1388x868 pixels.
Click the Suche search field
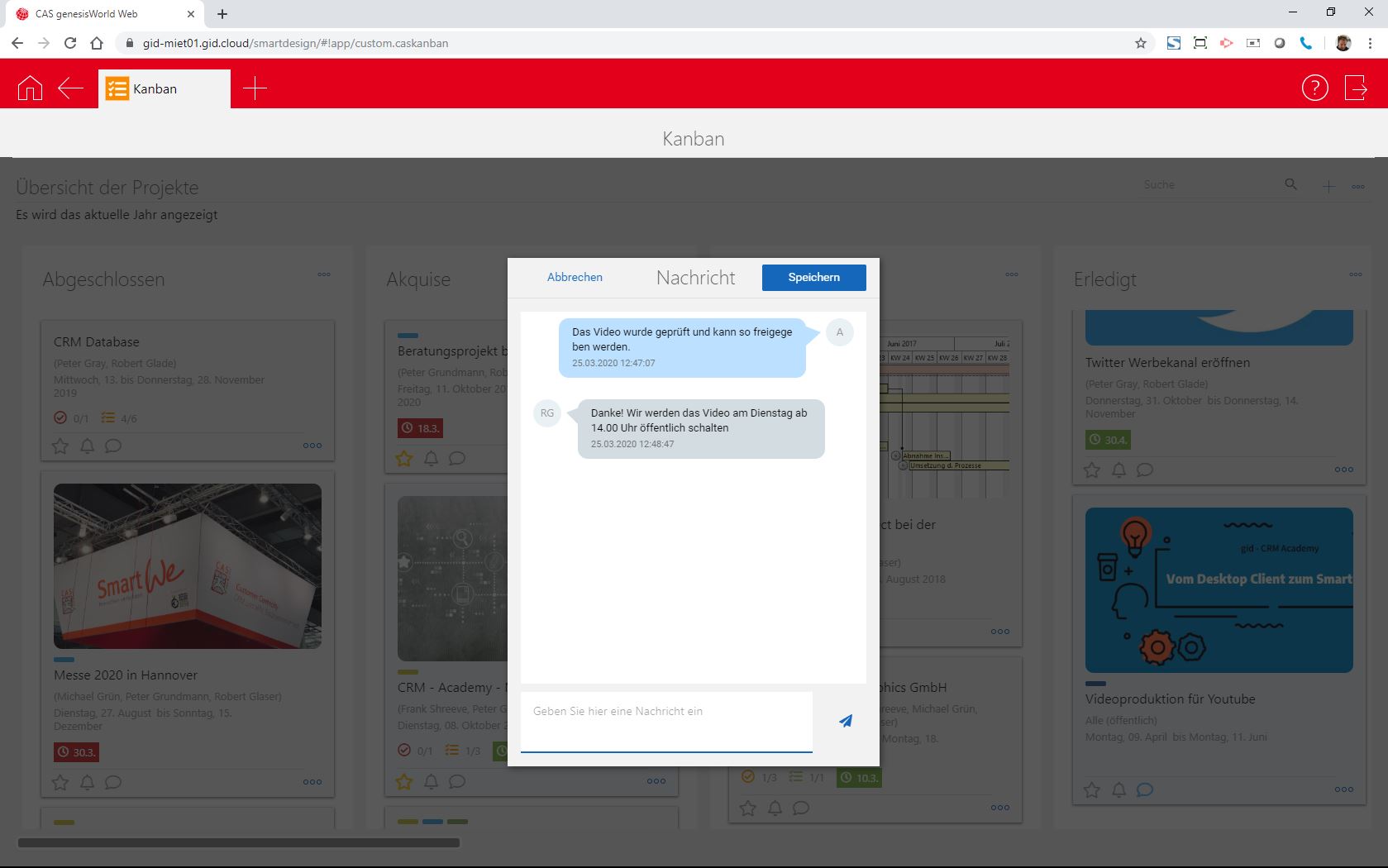[1209, 184]
